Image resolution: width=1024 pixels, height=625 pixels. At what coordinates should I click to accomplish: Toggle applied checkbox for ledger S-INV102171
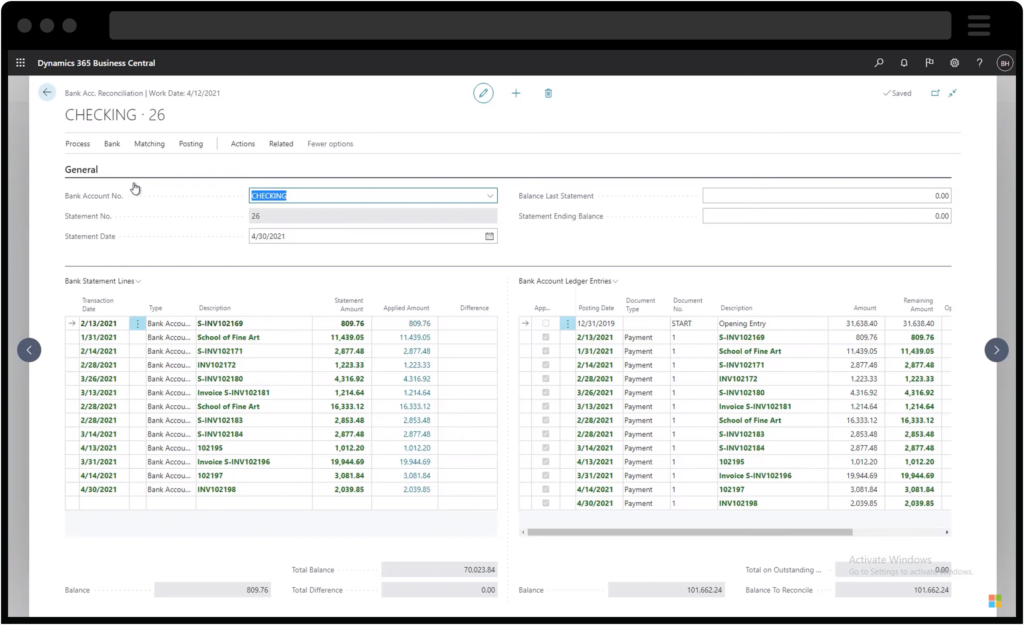545,365
